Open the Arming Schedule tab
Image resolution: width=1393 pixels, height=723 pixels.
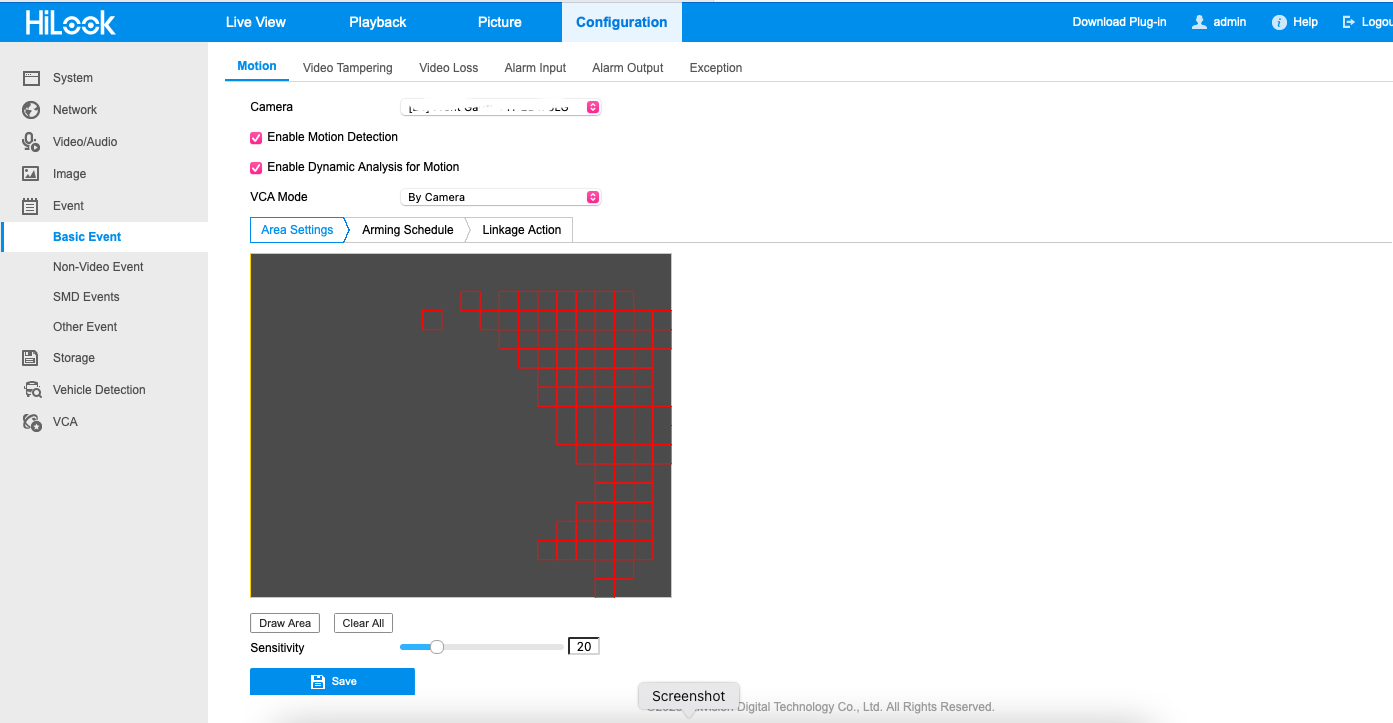point(407,230)
